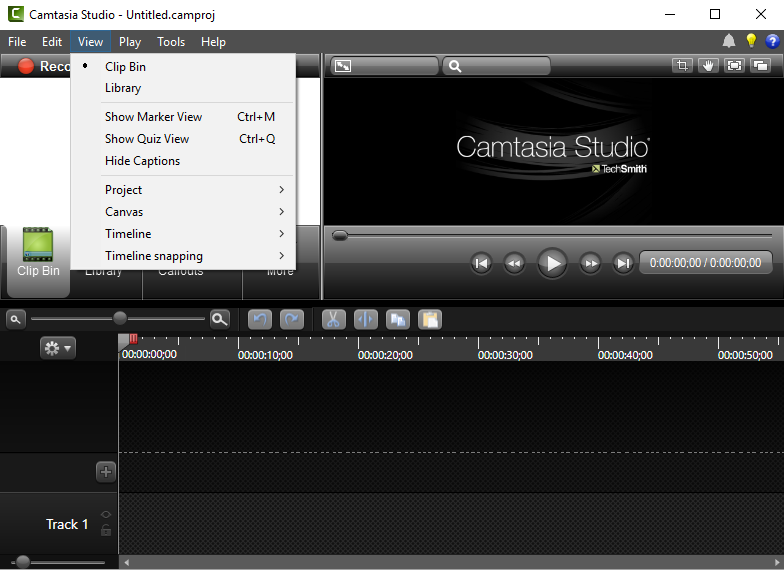This screenshot has height=571, width=784.
Task: Click the Track 1 label
Action: click(67, 524)
